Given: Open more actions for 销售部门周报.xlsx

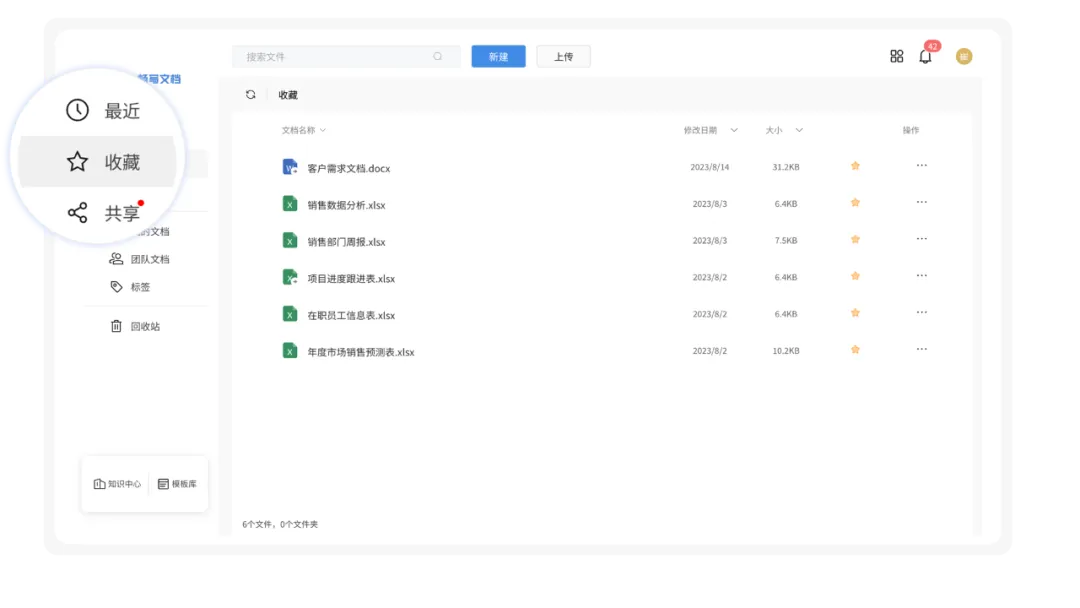Looking at the screenshot, I should coord(922,239).
